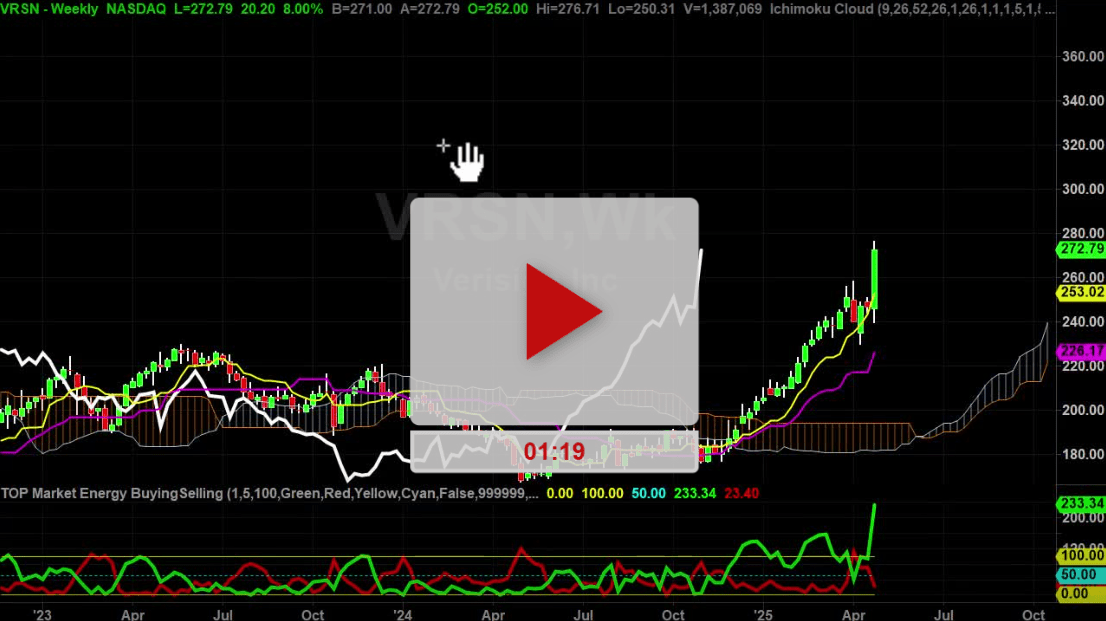1106x621 pixels.
Task: Click the red 23.40 indicator value
Action: 741,493
